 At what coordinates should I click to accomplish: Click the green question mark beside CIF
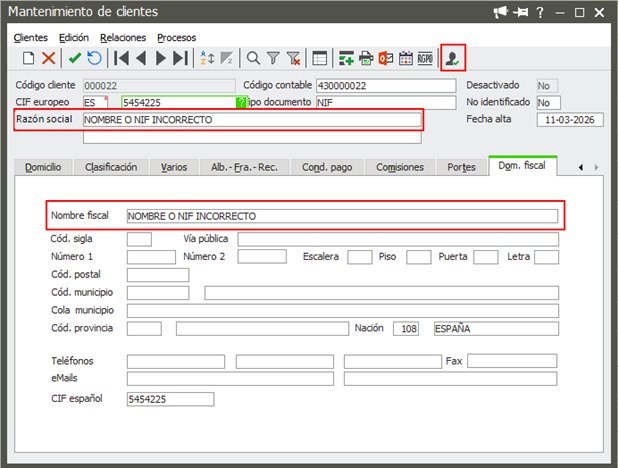tap(240, 102)
